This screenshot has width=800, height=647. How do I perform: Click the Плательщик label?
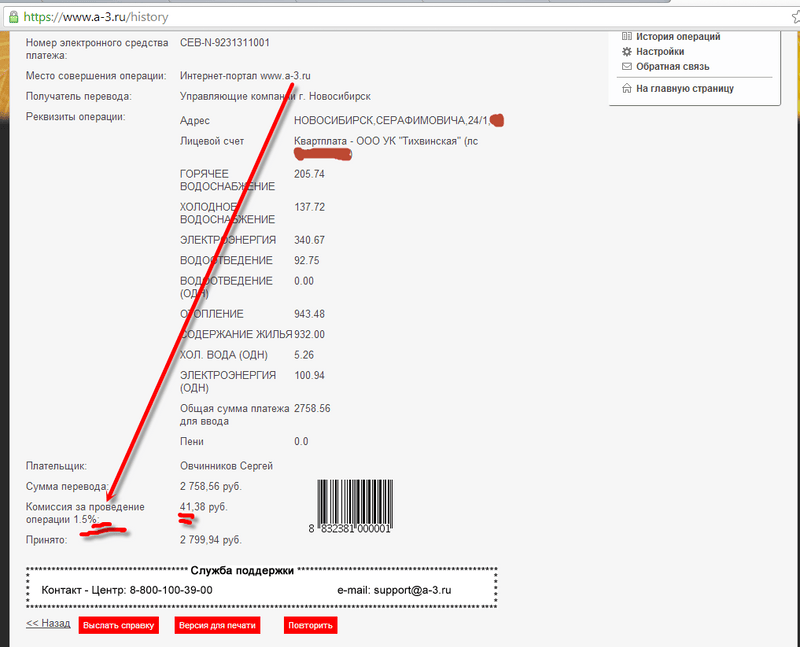56,466
